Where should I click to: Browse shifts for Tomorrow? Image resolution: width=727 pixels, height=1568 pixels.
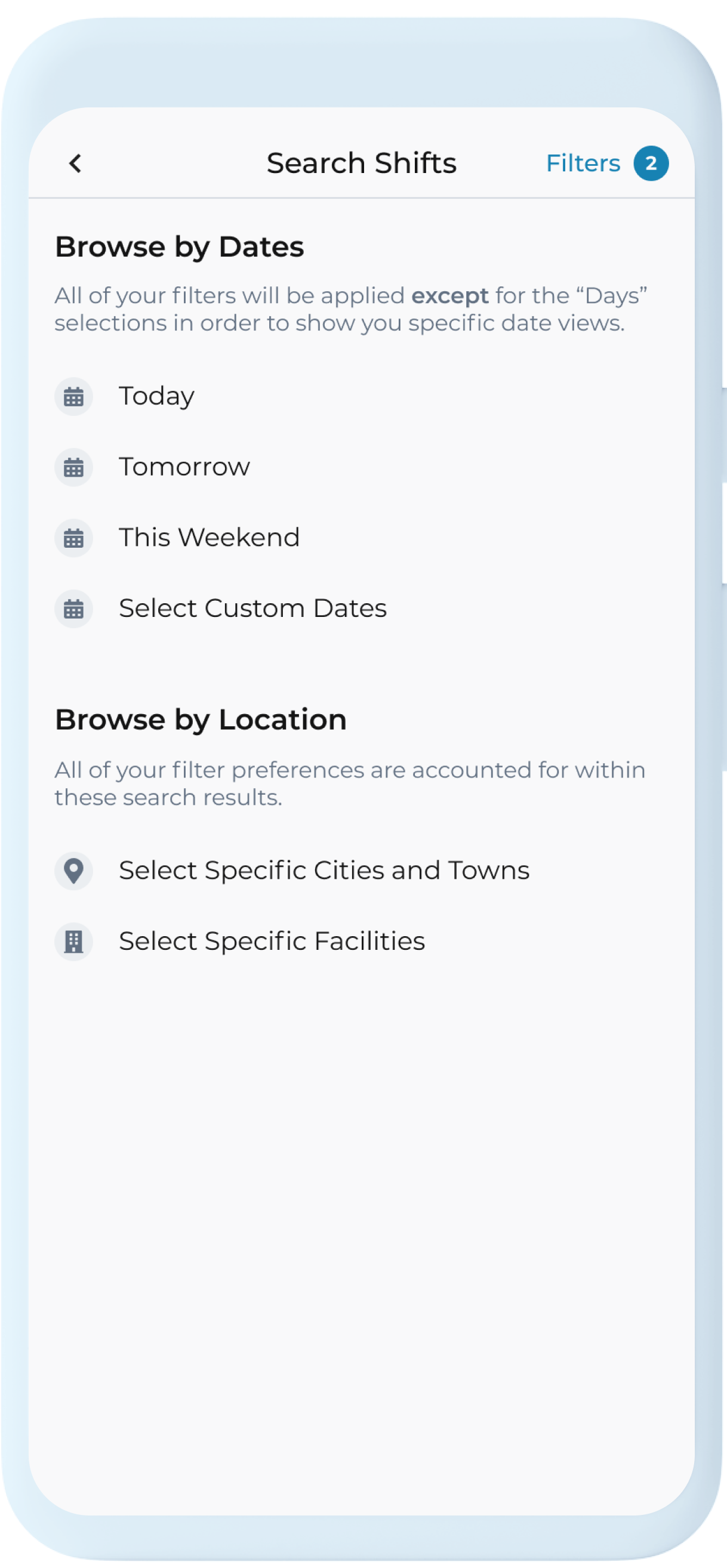184,467
